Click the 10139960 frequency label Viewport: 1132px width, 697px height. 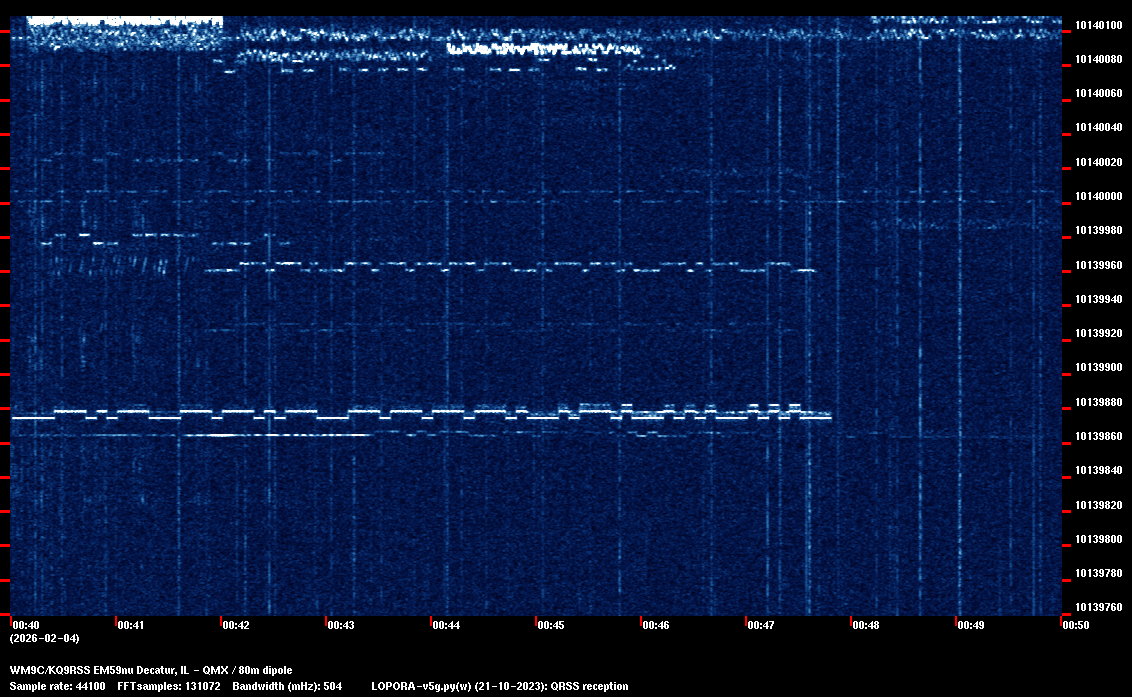1097,265
